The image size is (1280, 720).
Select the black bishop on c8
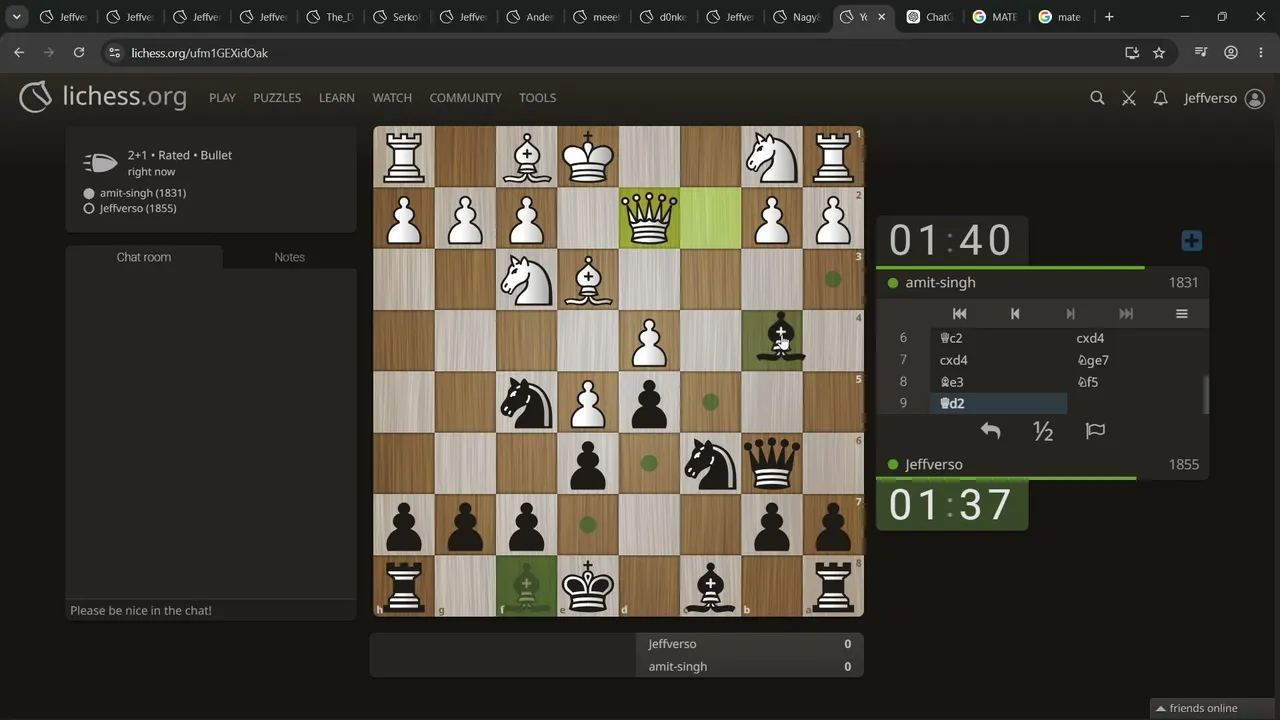711,586
